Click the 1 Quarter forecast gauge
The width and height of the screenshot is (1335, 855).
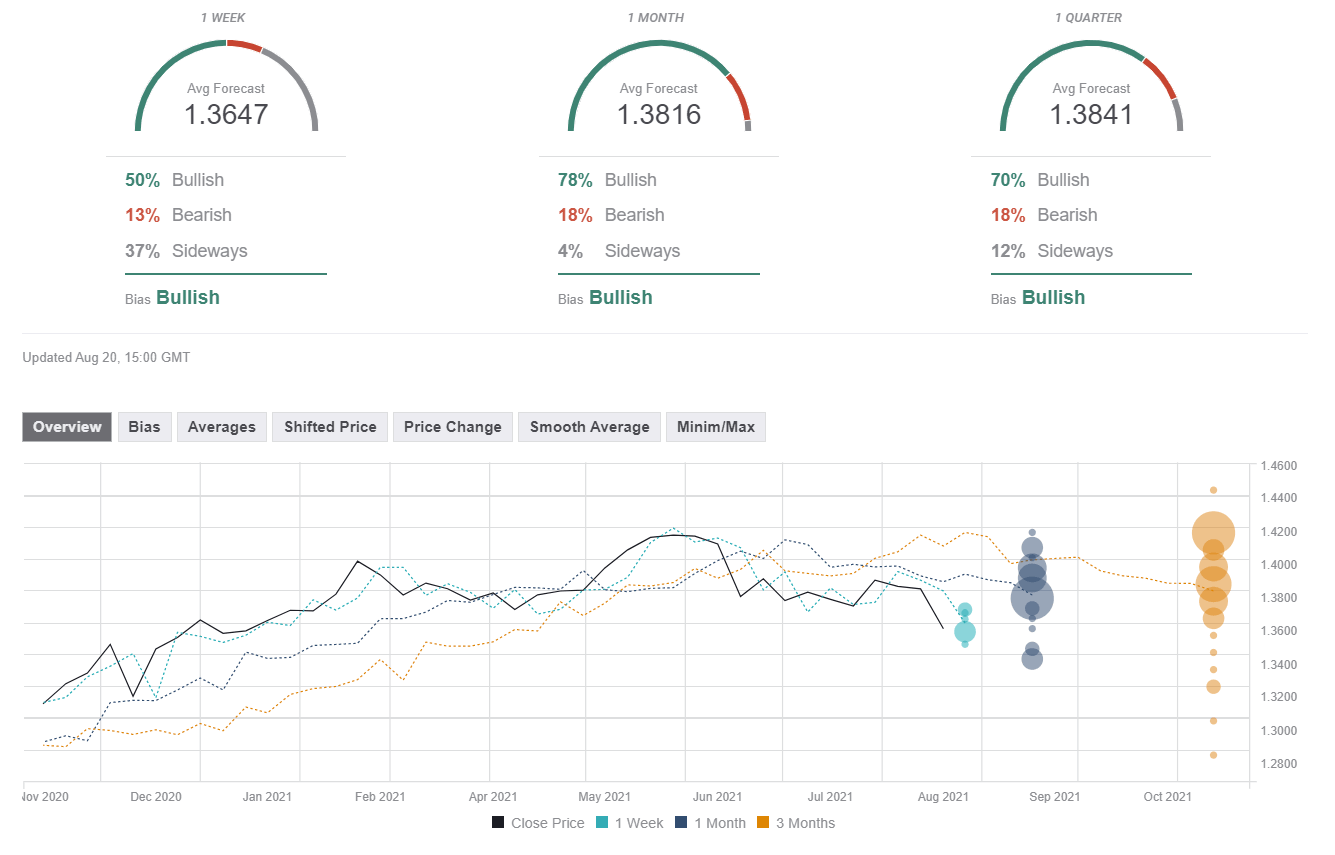coord(1091,88)
